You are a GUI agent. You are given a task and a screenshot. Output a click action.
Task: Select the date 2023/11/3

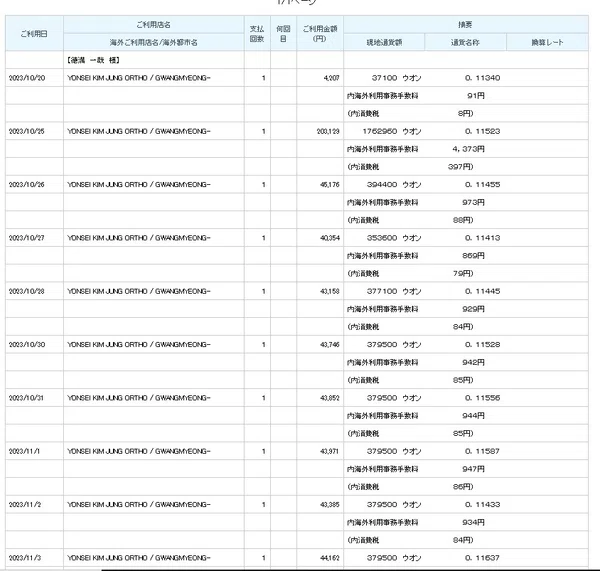coord(24,558)
